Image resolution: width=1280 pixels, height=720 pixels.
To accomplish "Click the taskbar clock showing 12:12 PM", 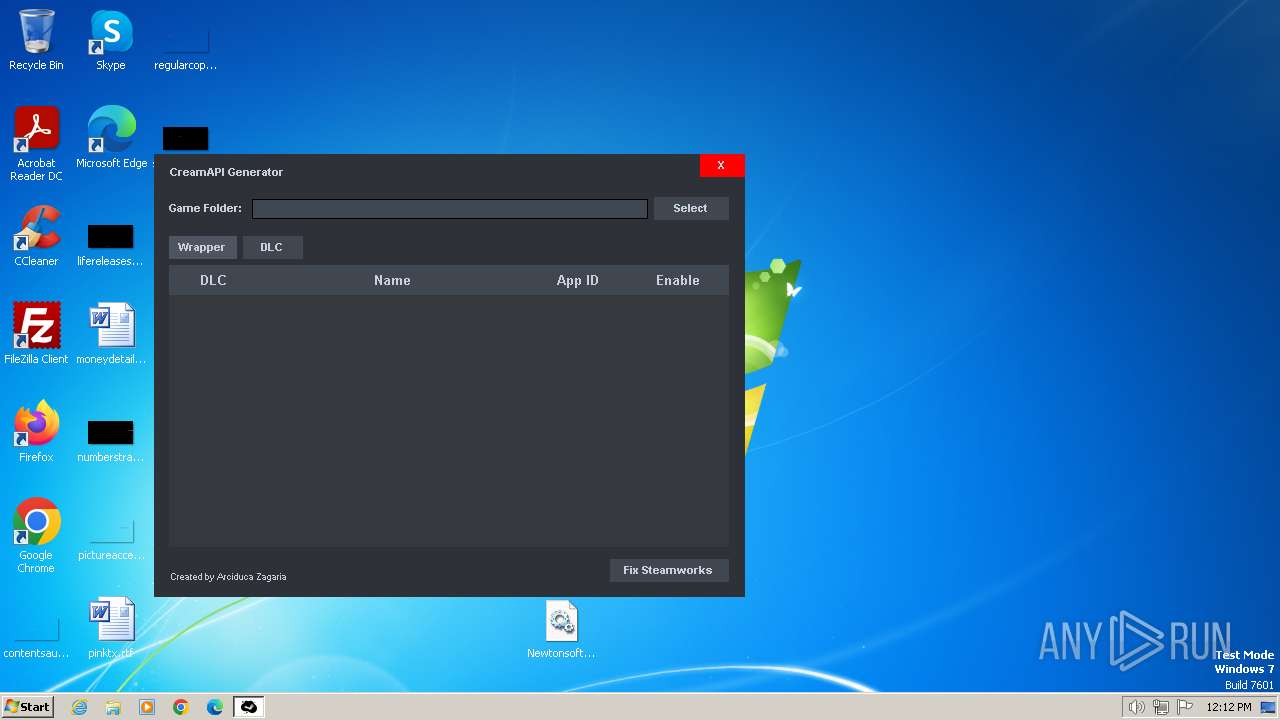I will (1229, 707).
